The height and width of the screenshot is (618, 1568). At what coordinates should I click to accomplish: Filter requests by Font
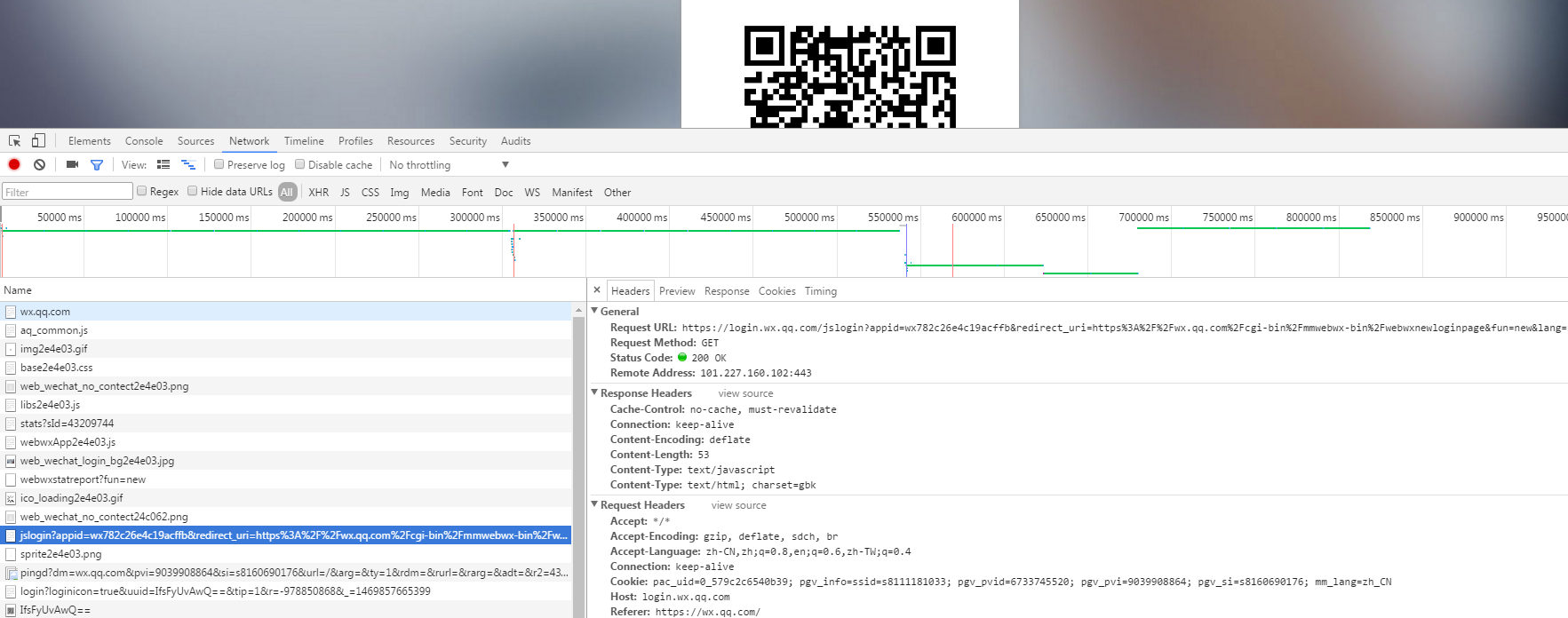(473, 193)
